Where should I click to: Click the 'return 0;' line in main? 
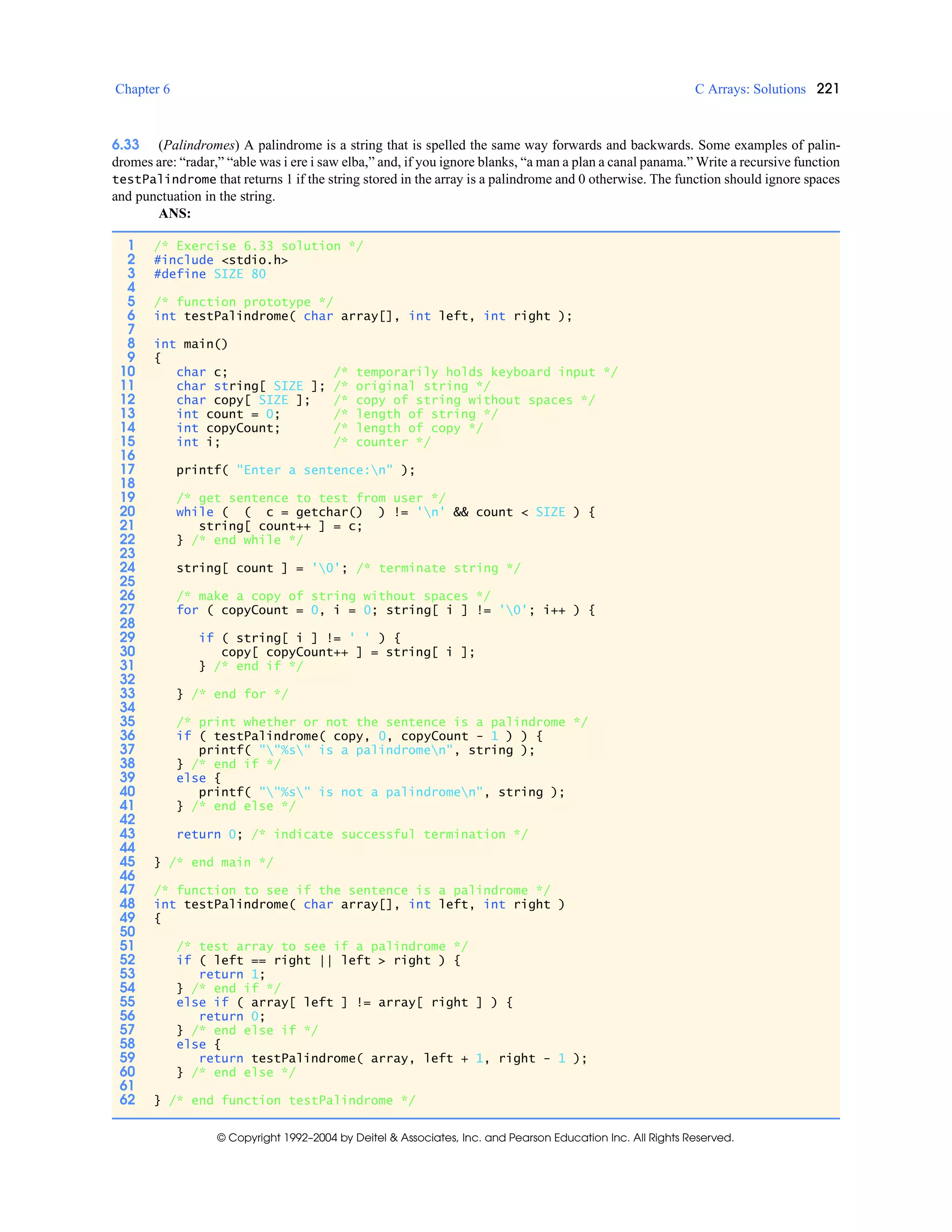(209, 835)
